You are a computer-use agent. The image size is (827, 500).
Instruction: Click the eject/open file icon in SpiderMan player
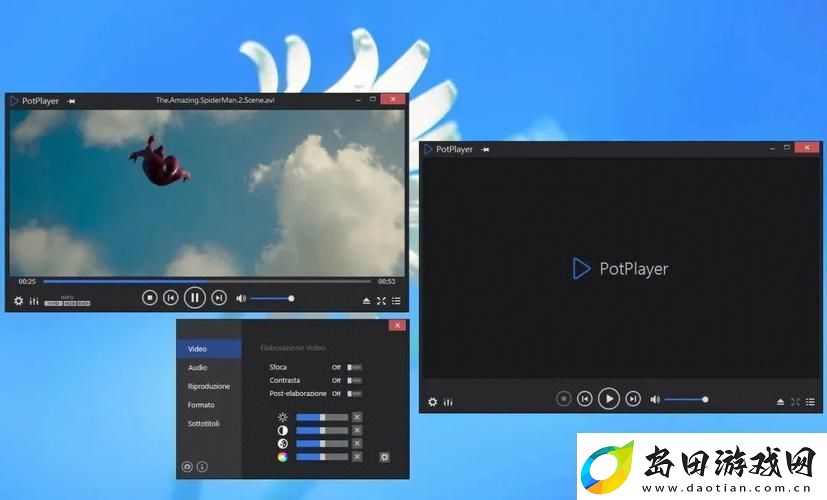tap(367, 301)
